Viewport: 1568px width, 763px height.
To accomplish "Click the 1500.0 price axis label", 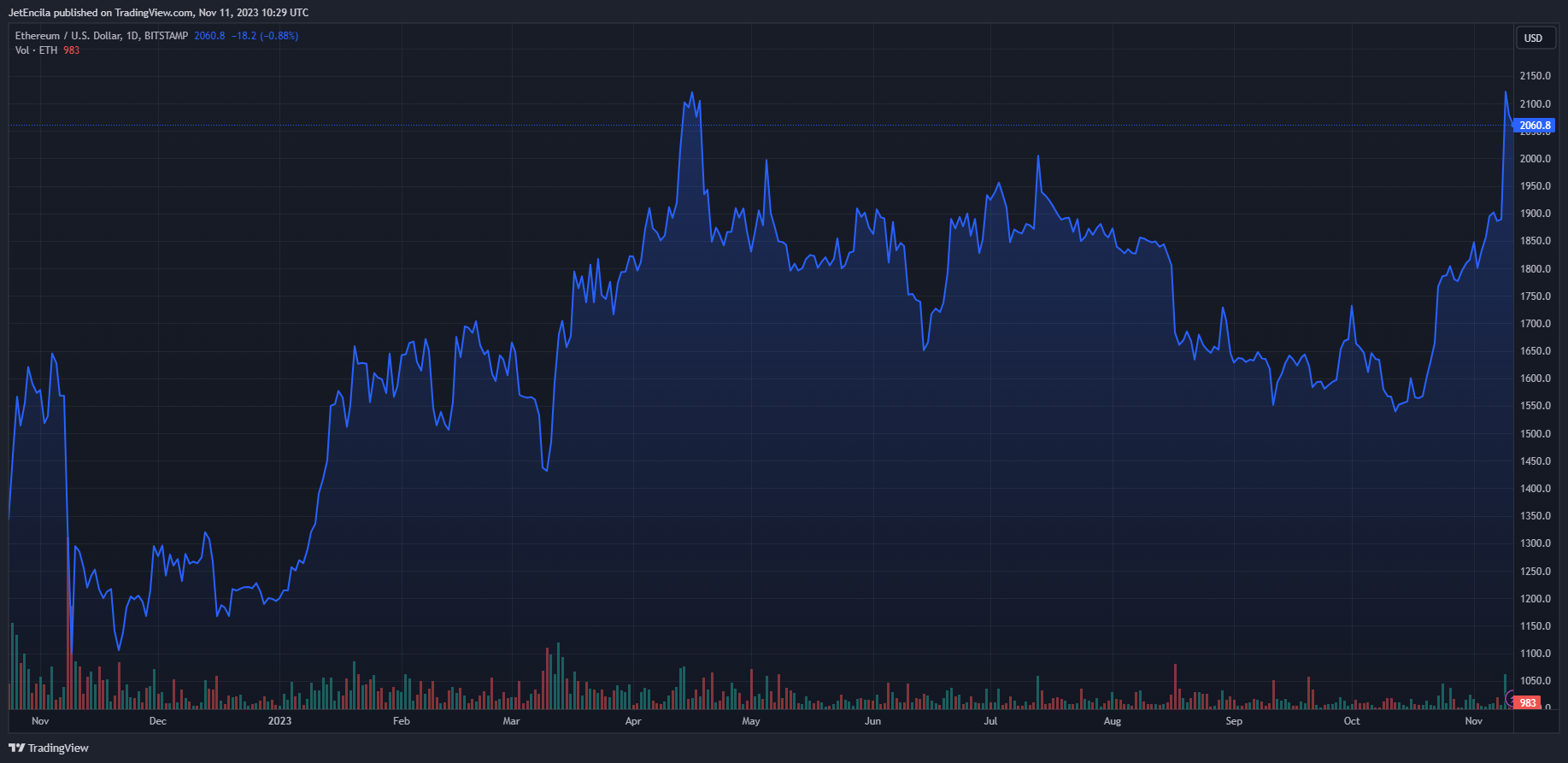I will (1535, 434).
